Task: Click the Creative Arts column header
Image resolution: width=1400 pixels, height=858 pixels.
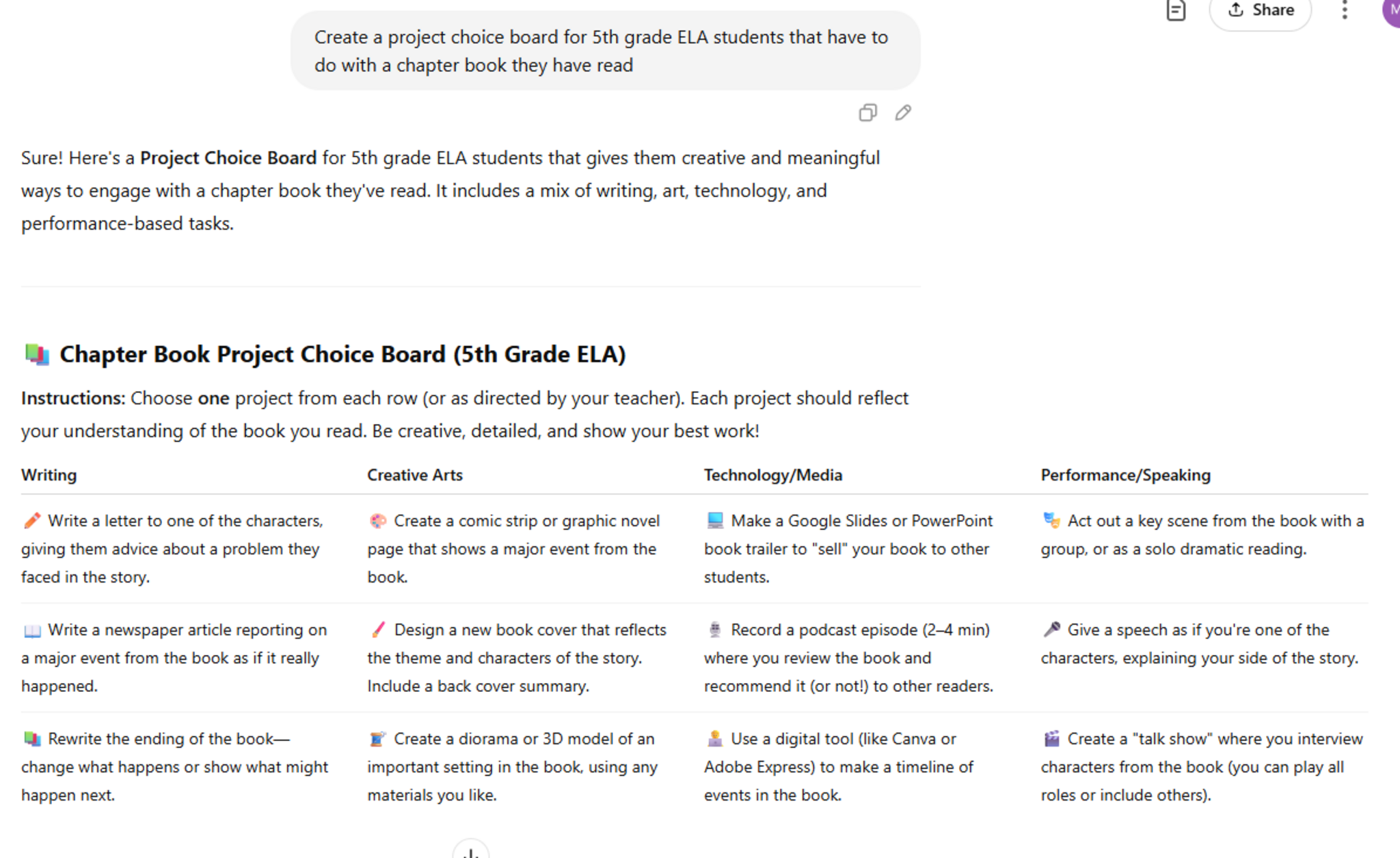Action: point(414,475)
